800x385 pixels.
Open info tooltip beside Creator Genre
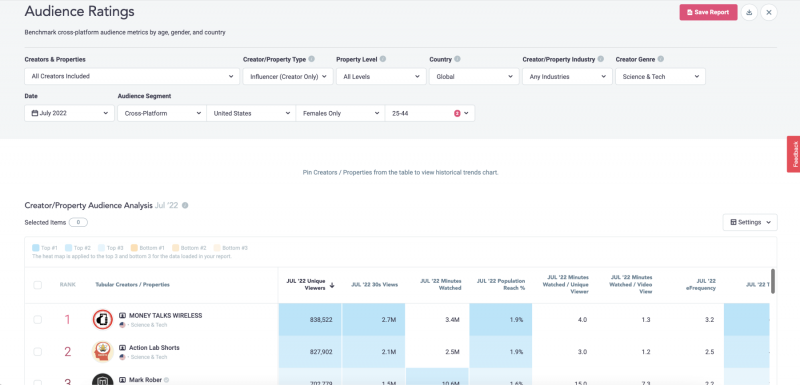(661, 59)
